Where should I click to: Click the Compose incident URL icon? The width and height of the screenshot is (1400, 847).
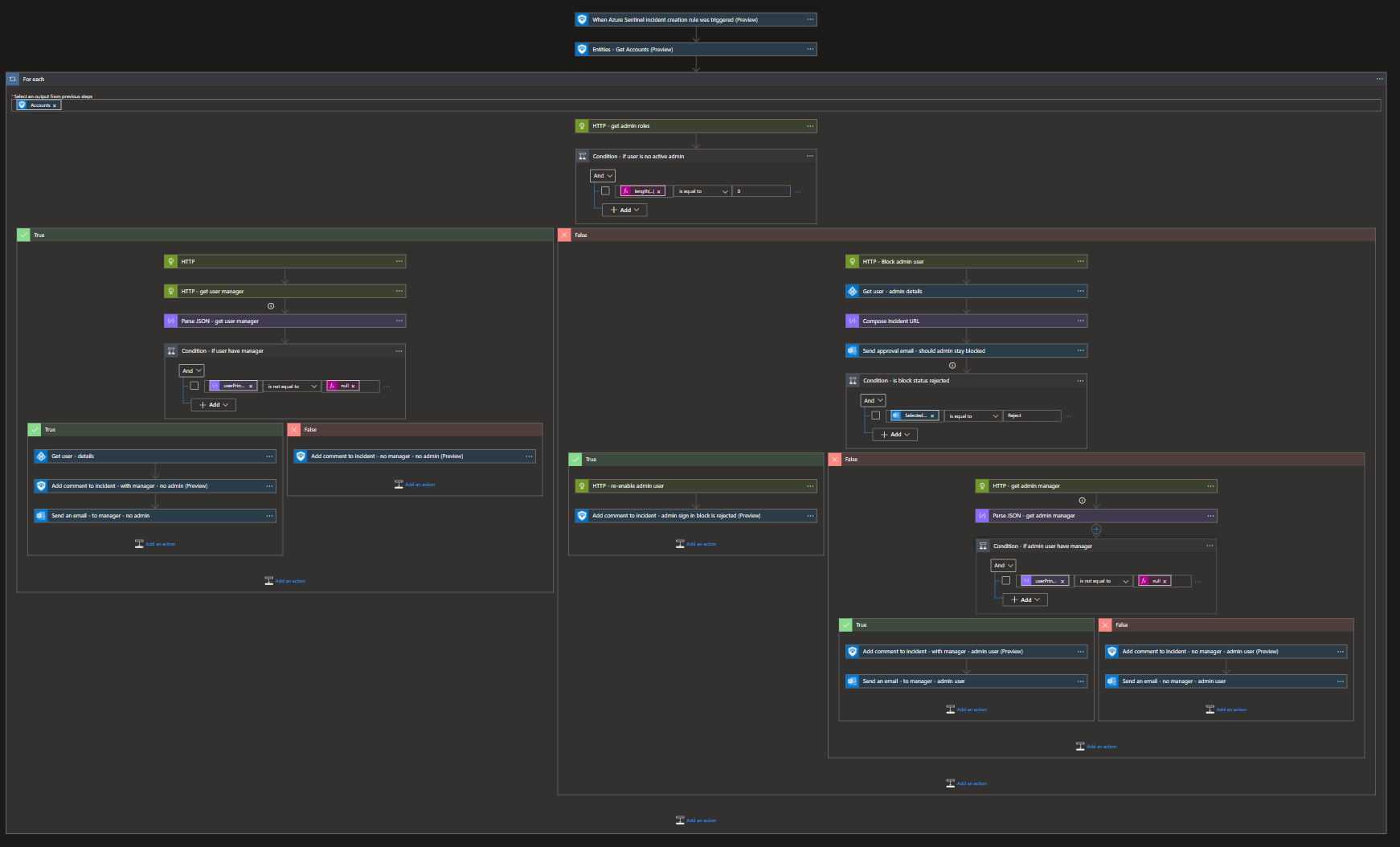tap(852, 321)
